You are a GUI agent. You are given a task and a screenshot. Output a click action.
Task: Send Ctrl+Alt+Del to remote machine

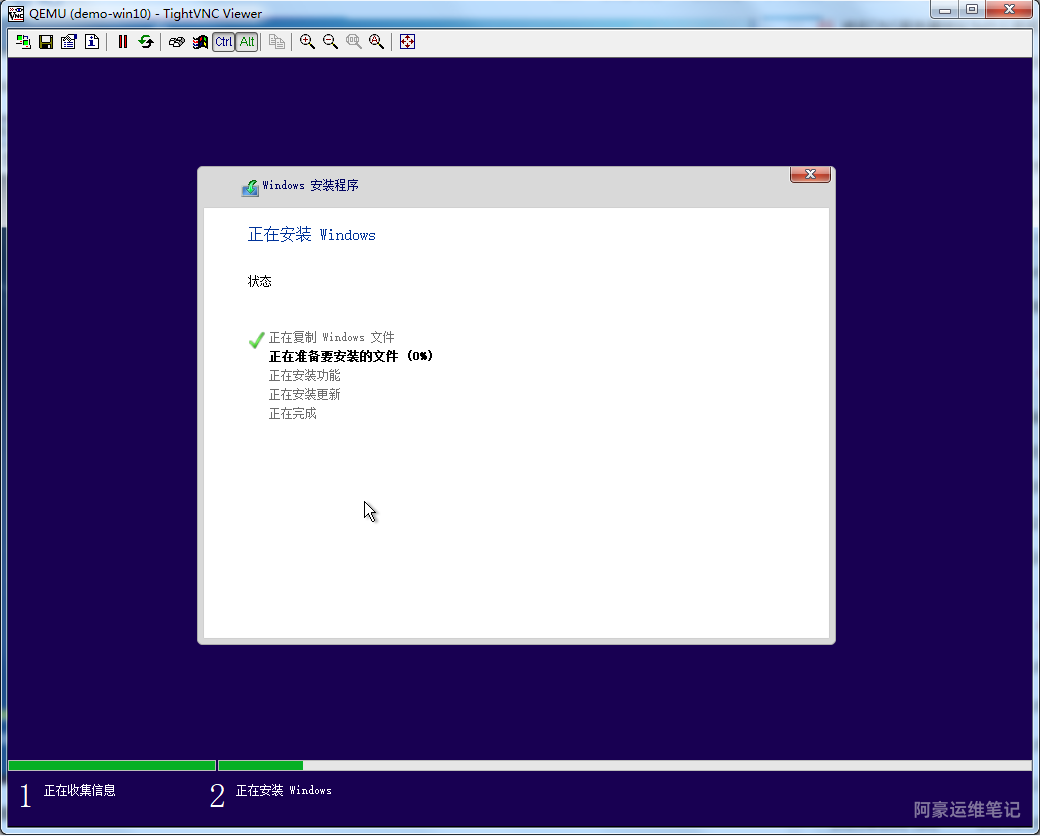[176, 42]
